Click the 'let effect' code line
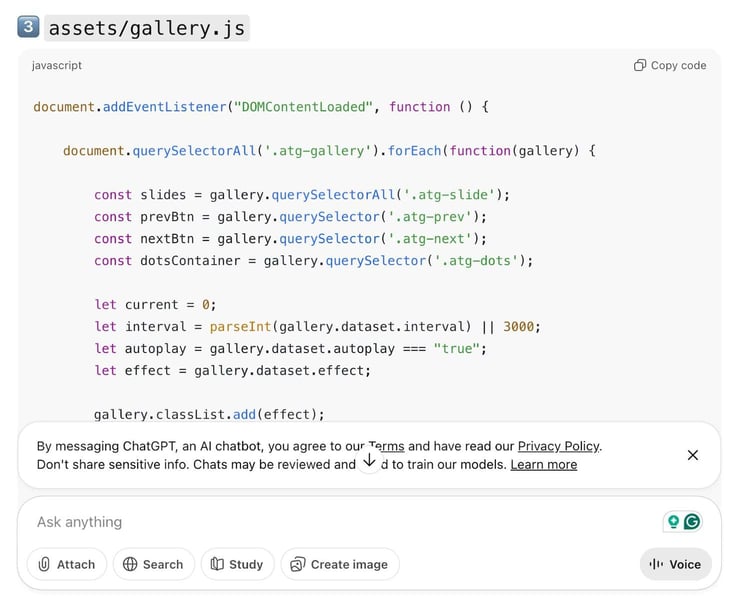Image resolution: width=736 pixels, height=597 pixels. pos(232,371)
